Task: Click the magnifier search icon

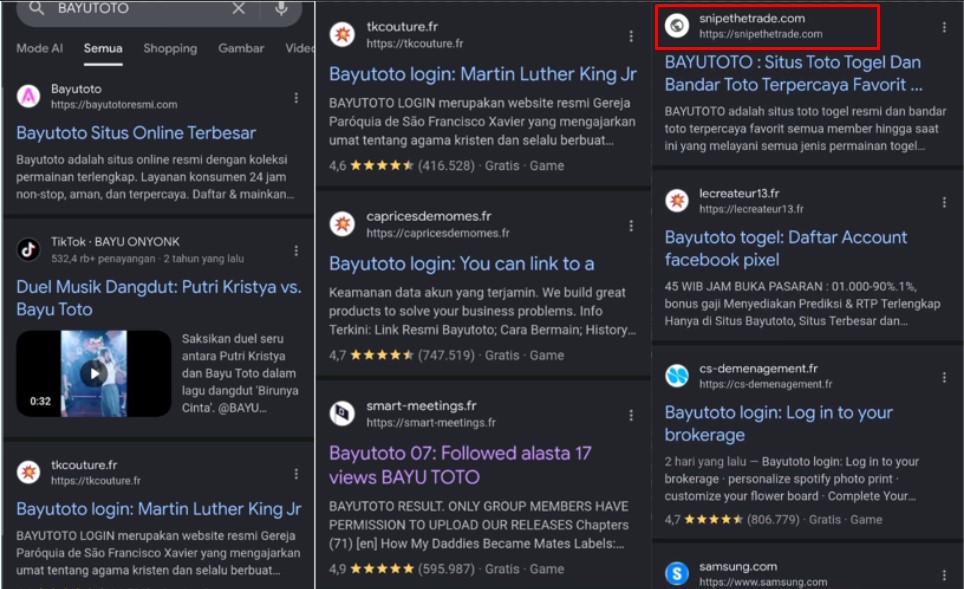Action: [x=37, y=9]
